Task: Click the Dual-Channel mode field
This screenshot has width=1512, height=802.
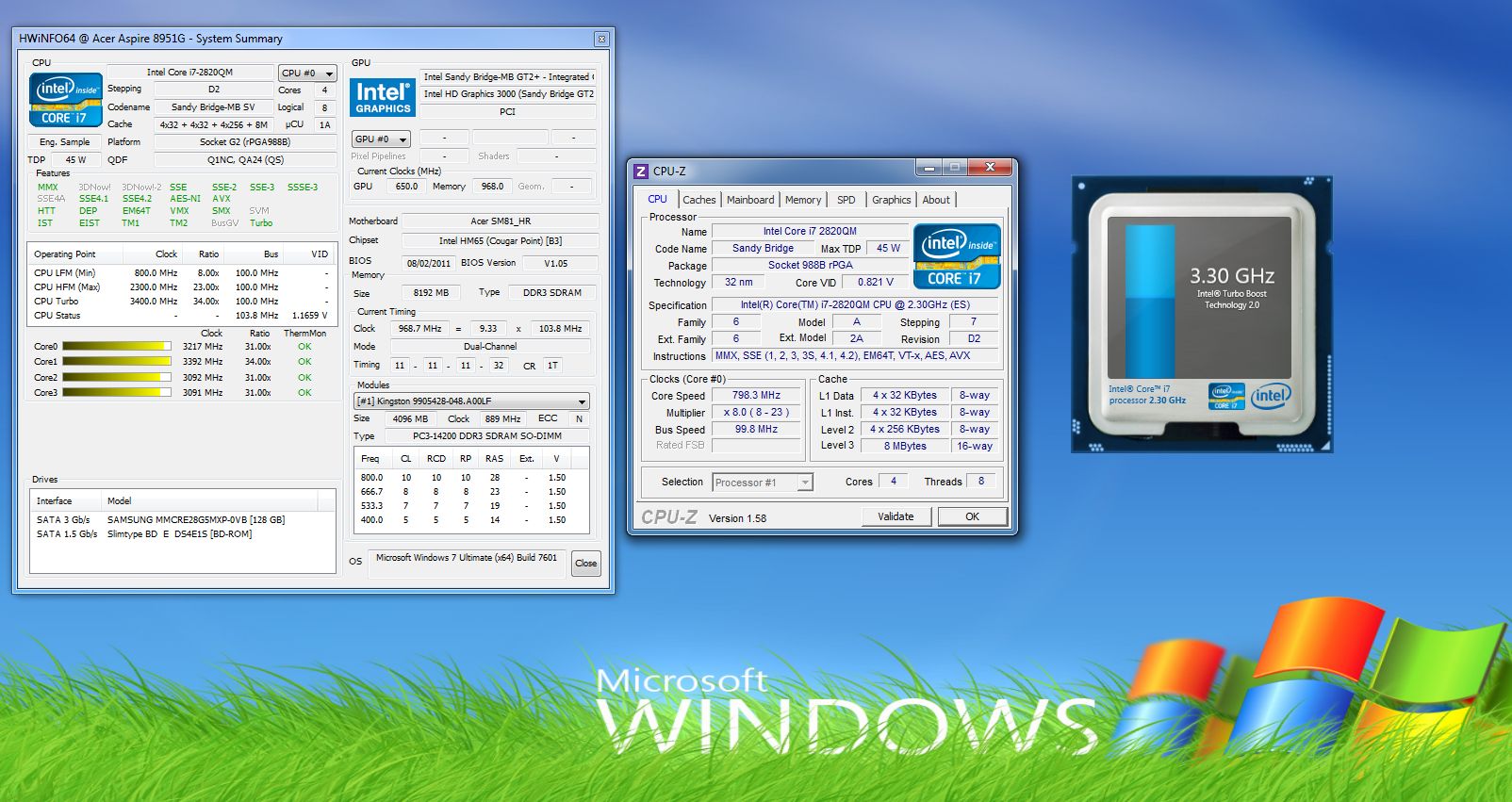Action: click(x=490, y=347)
